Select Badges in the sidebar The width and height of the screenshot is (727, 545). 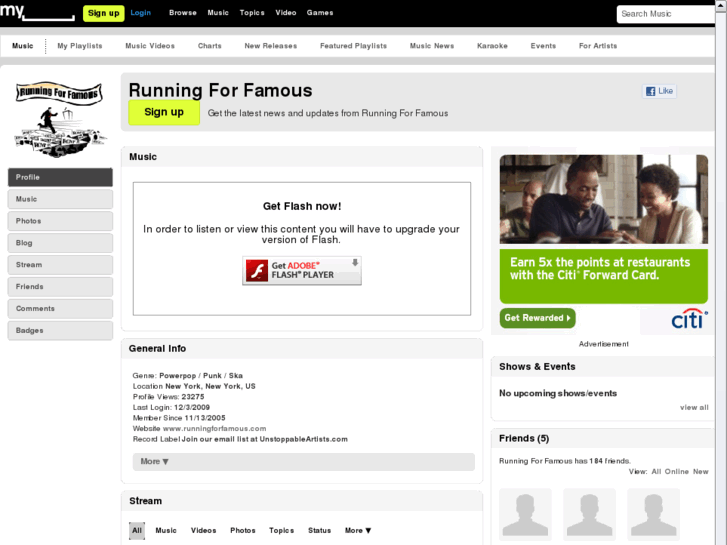pyautogui.click(x=60, y=330)
